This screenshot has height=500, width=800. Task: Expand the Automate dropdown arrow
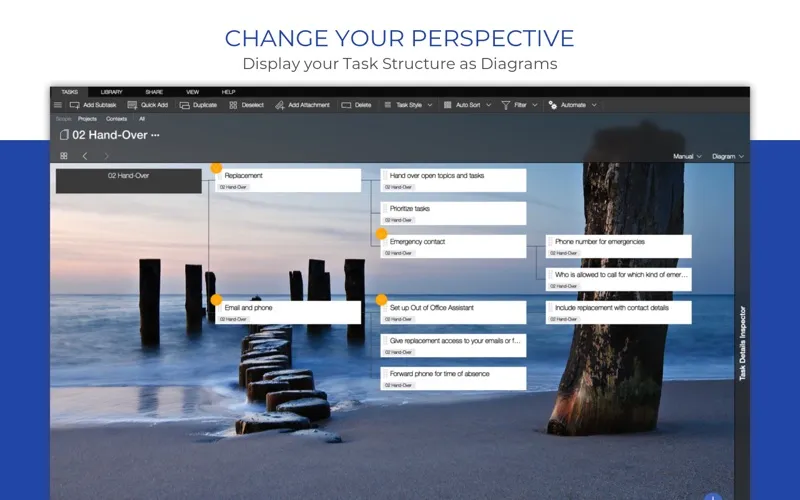coord(594,105)
